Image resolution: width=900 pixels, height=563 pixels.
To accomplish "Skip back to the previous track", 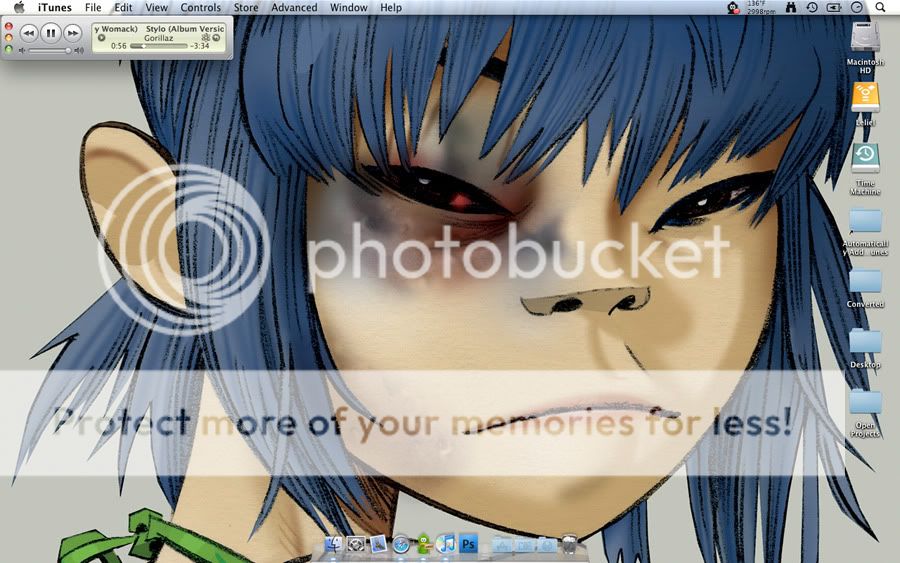I will [28, 33].
